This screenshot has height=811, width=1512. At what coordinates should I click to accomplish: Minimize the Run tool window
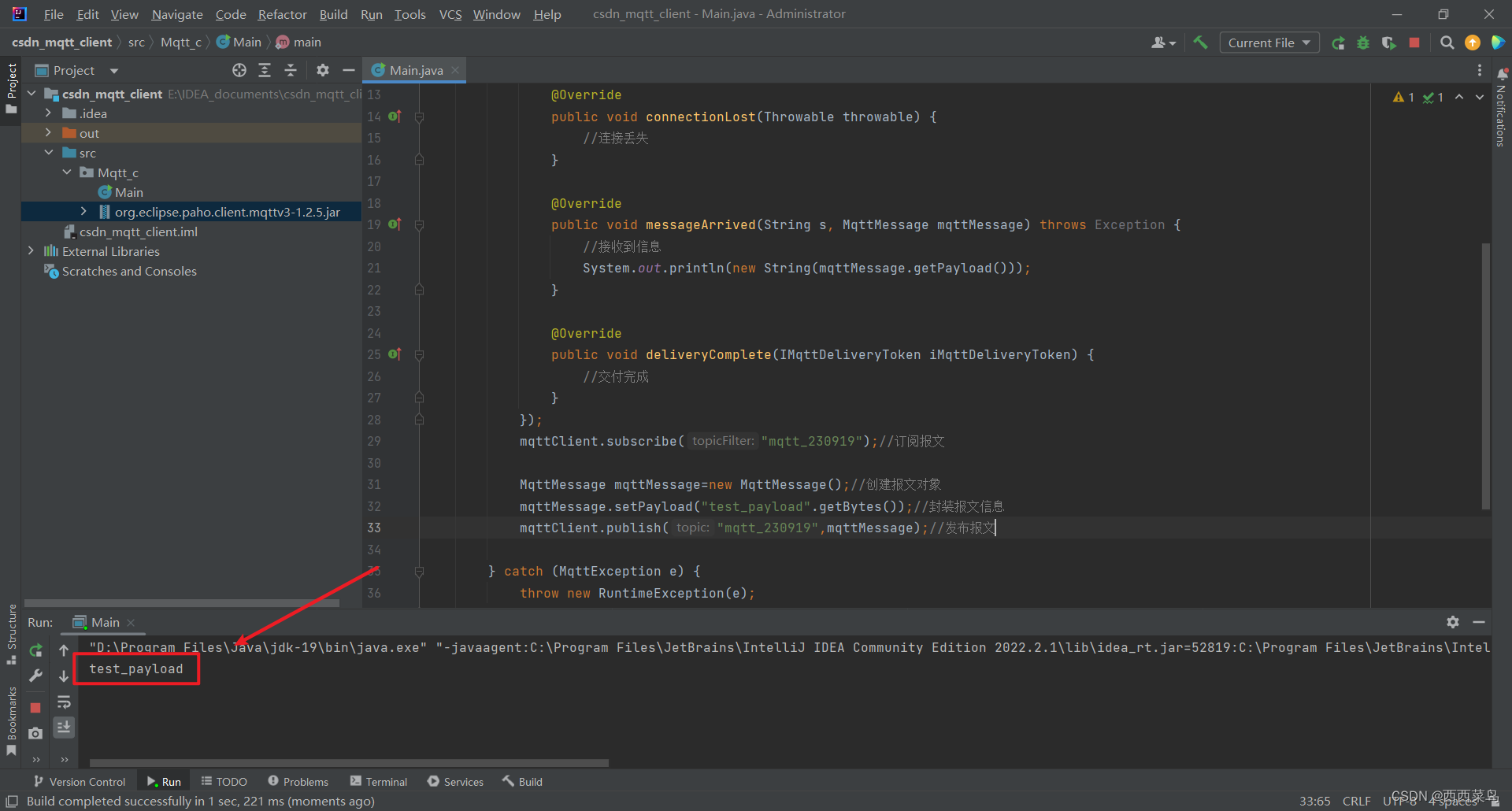(1479, 622)
